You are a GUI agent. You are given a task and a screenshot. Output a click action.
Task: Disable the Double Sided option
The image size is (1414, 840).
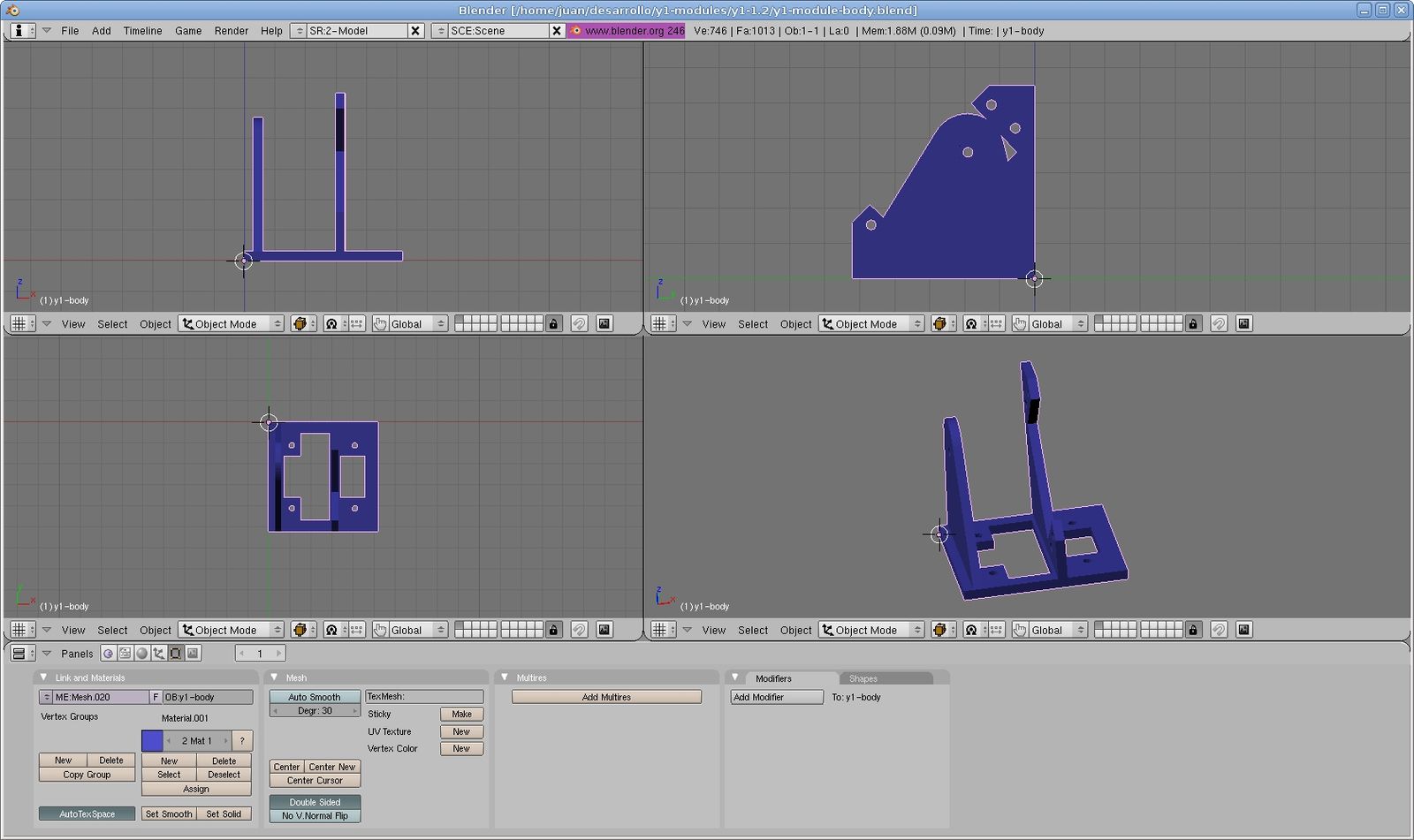315,802
